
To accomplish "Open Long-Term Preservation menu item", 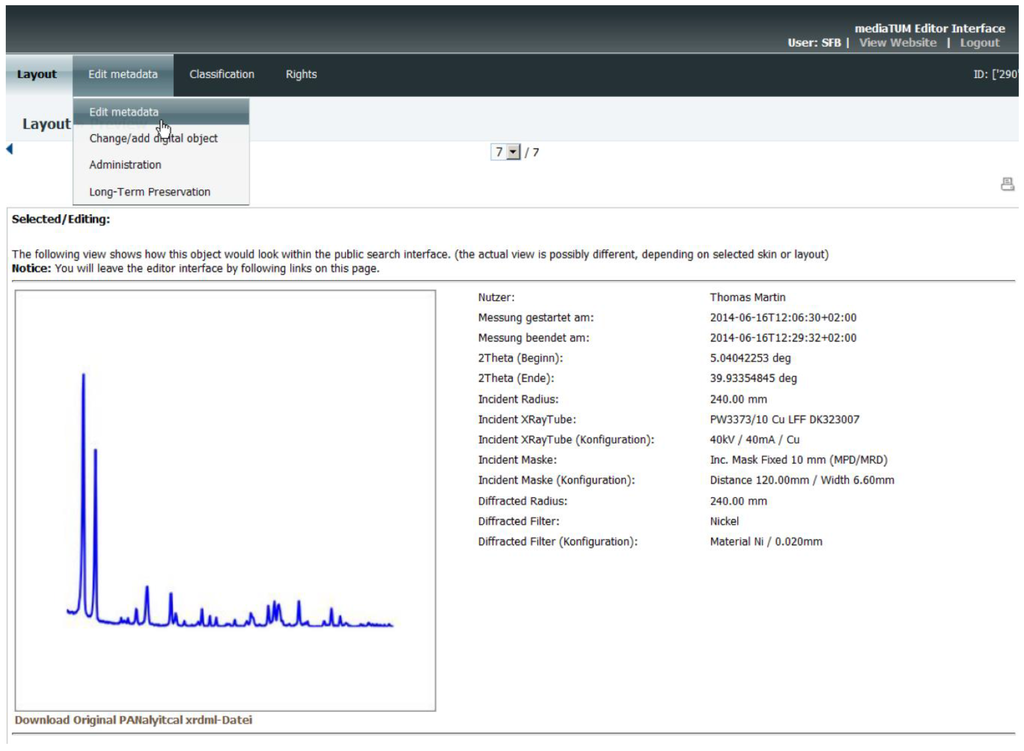I will [x=150, y=192].
